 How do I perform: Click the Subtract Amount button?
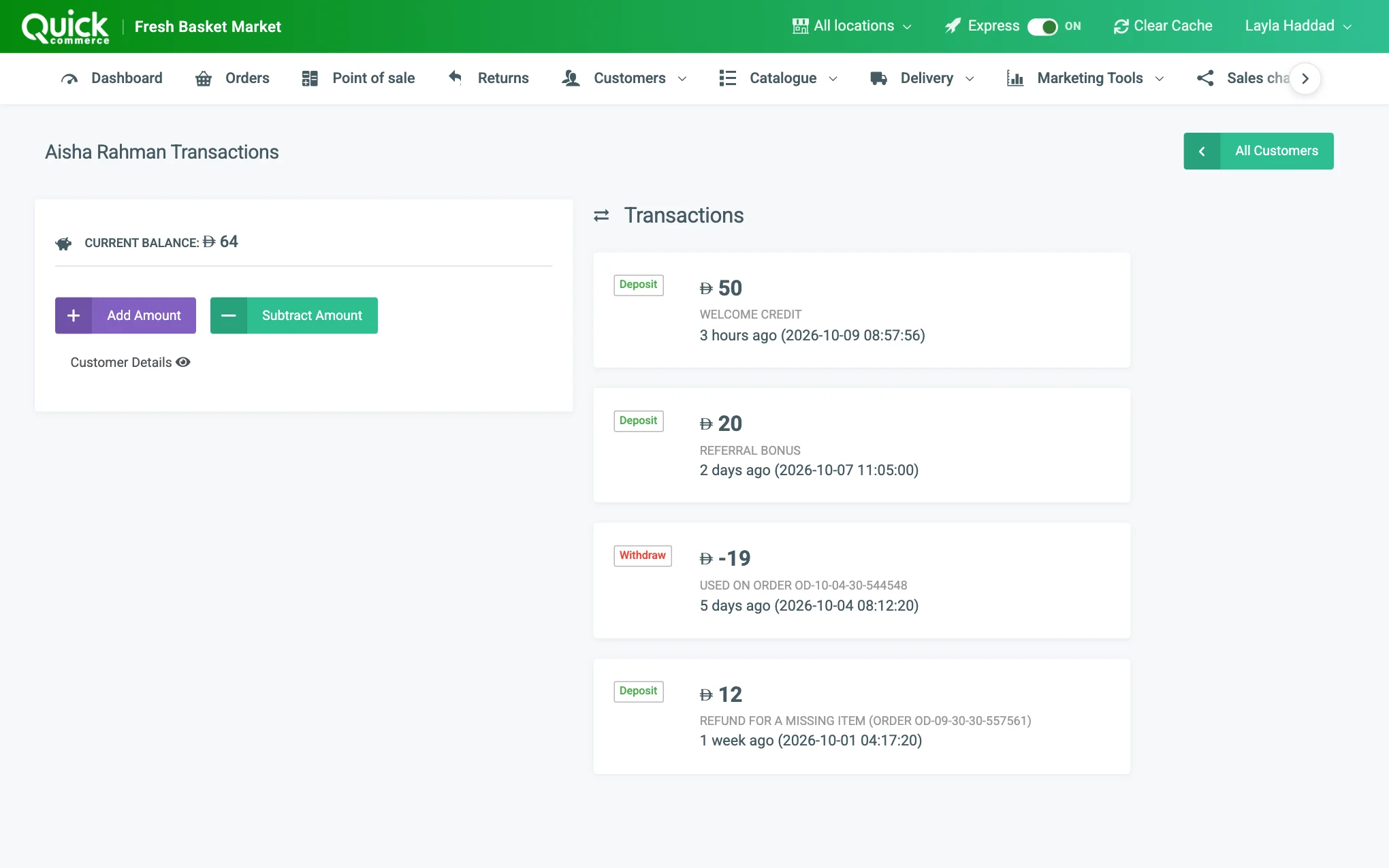(294, 315)
